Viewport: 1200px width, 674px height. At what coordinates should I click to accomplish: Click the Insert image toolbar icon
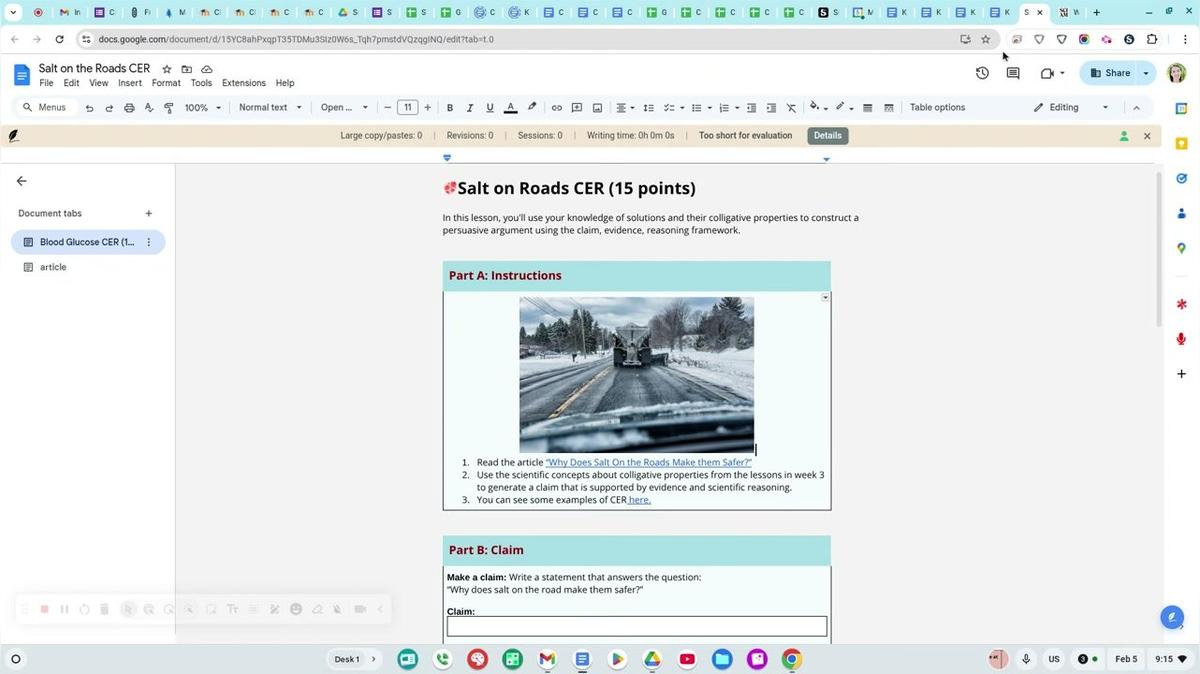pos(597,108)
